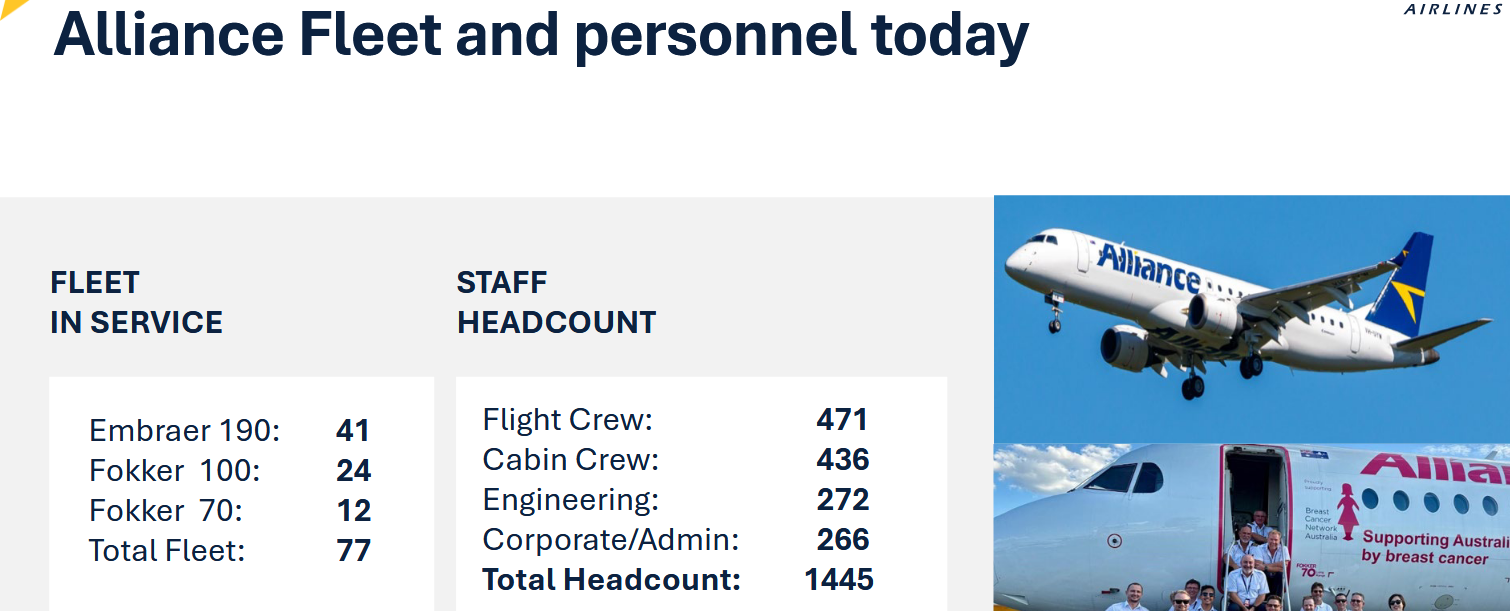Click the Cabin Crew value 436
Image resolution: width=1510 pixels, height=611 pixels.
click(842, 460)
